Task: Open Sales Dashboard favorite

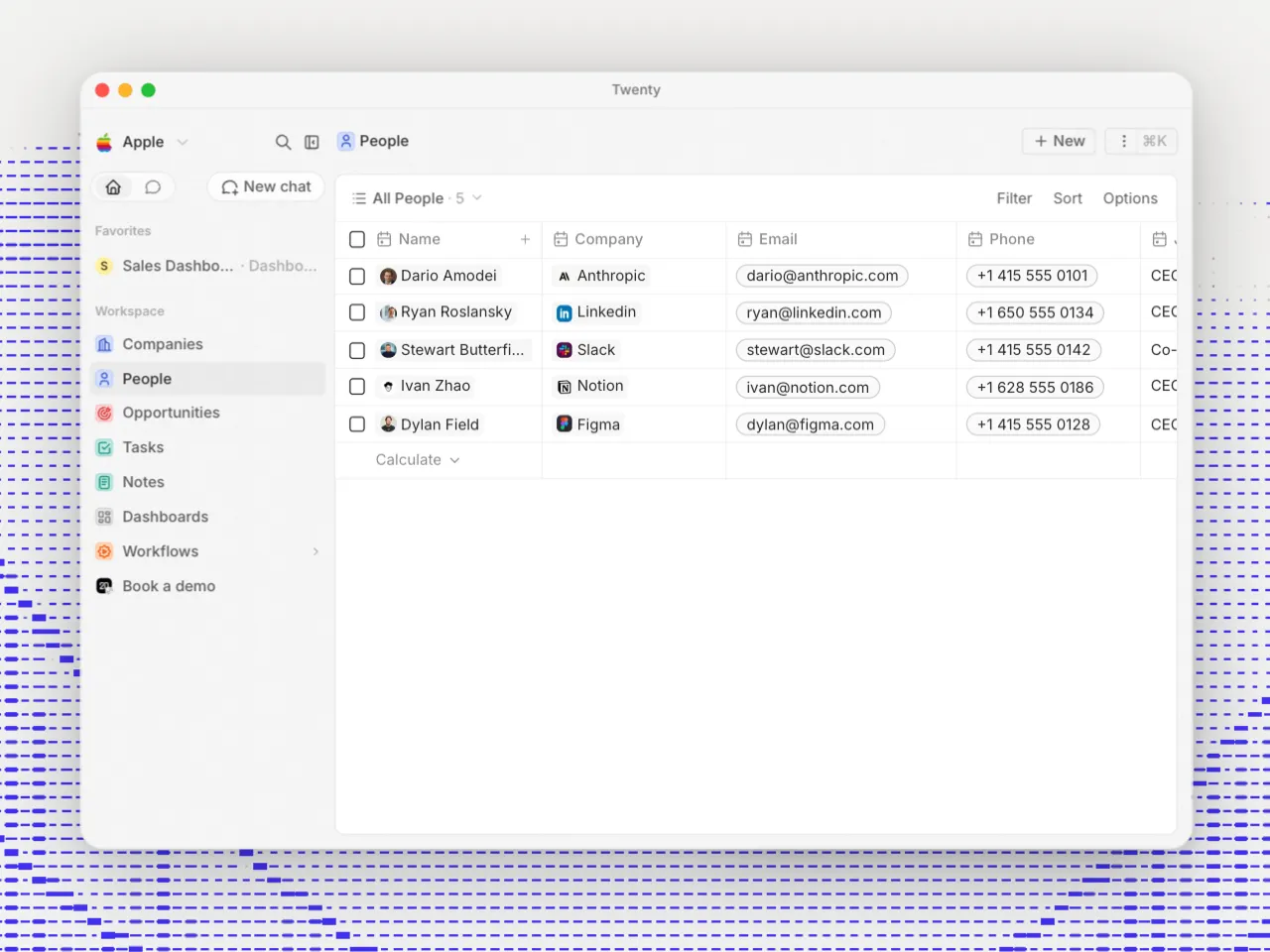Action: click(x=208, y=266)
